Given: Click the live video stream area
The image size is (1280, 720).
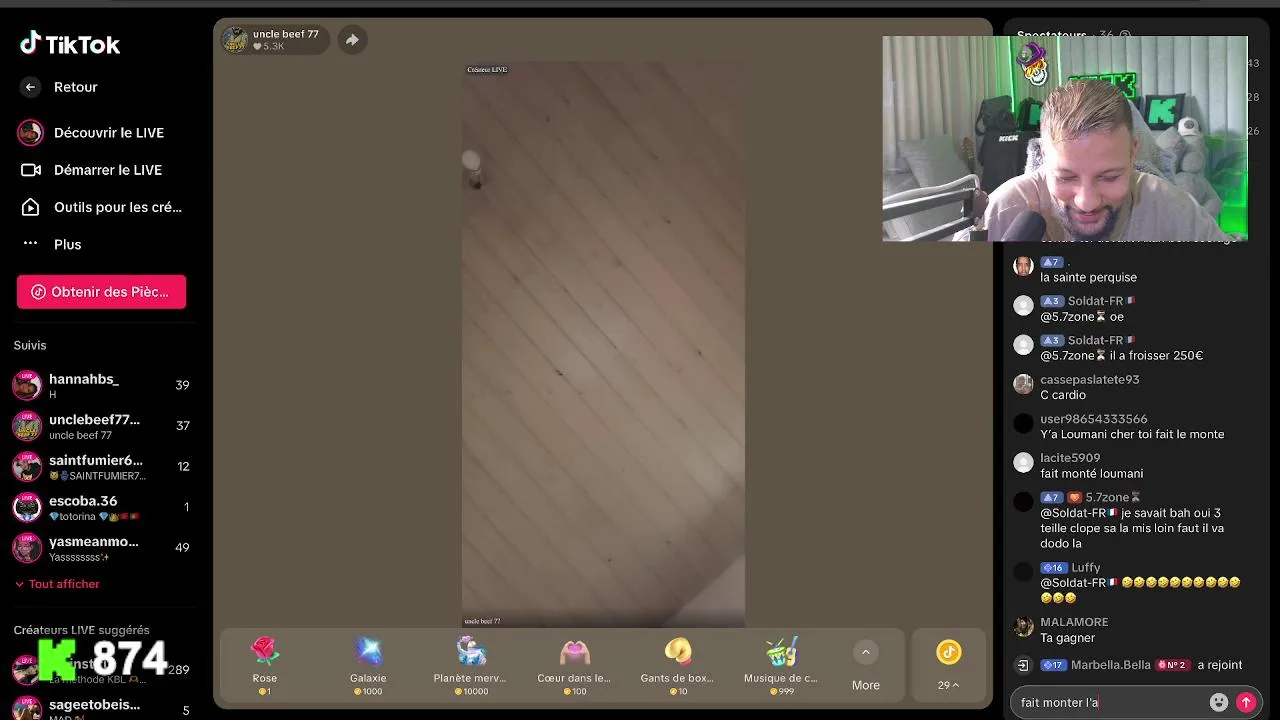Looking at the screenshot, I should (603, 345).
